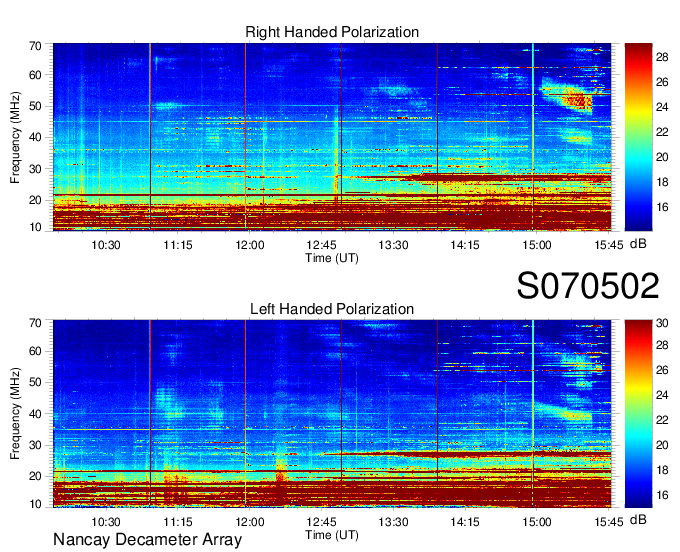Click the 22 value on Left Handed colorbar
Image resolution: width=680 pixels, height=552 pixels.
click(662, 420)
